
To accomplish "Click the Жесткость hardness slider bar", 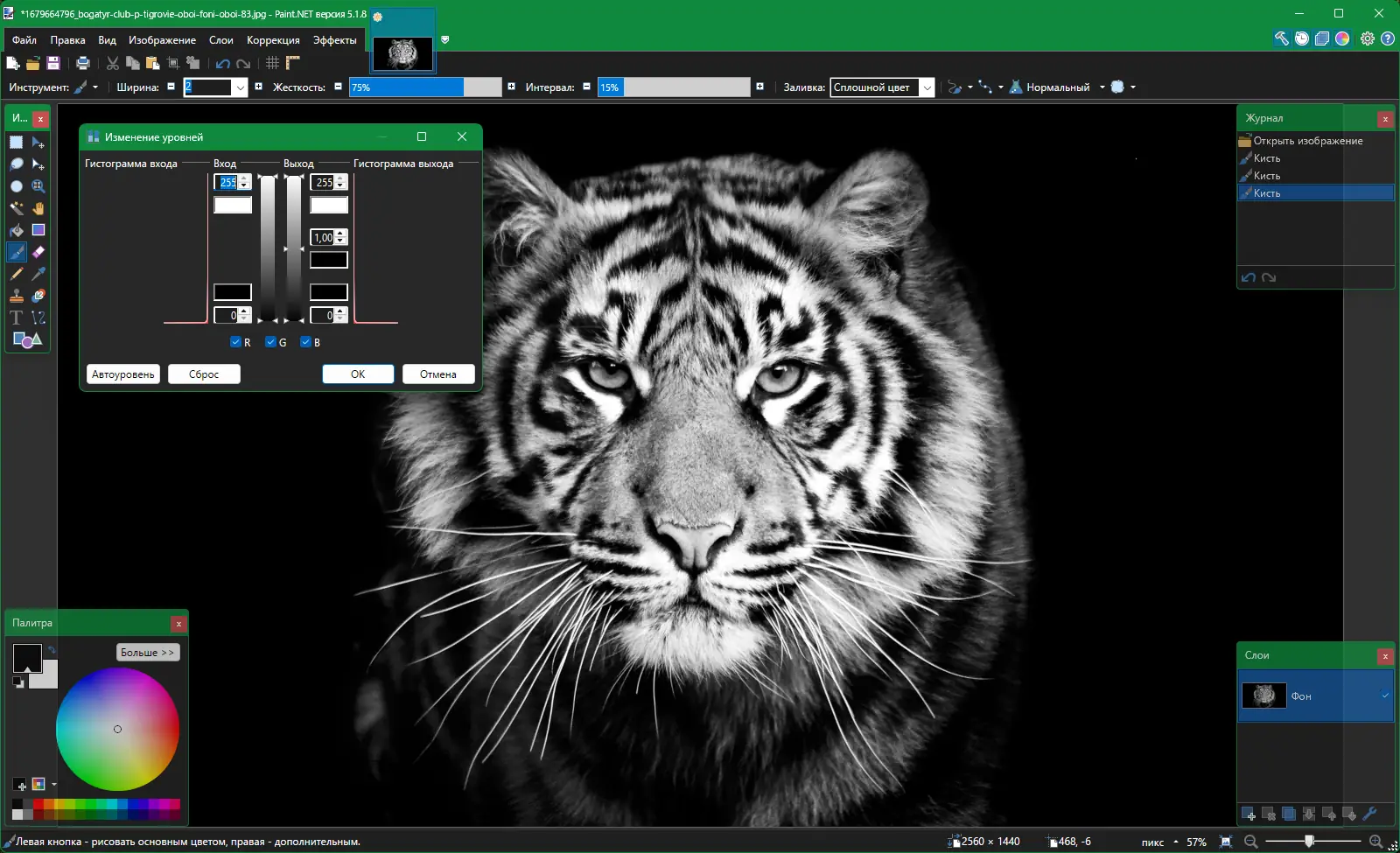I will point(425,87).
